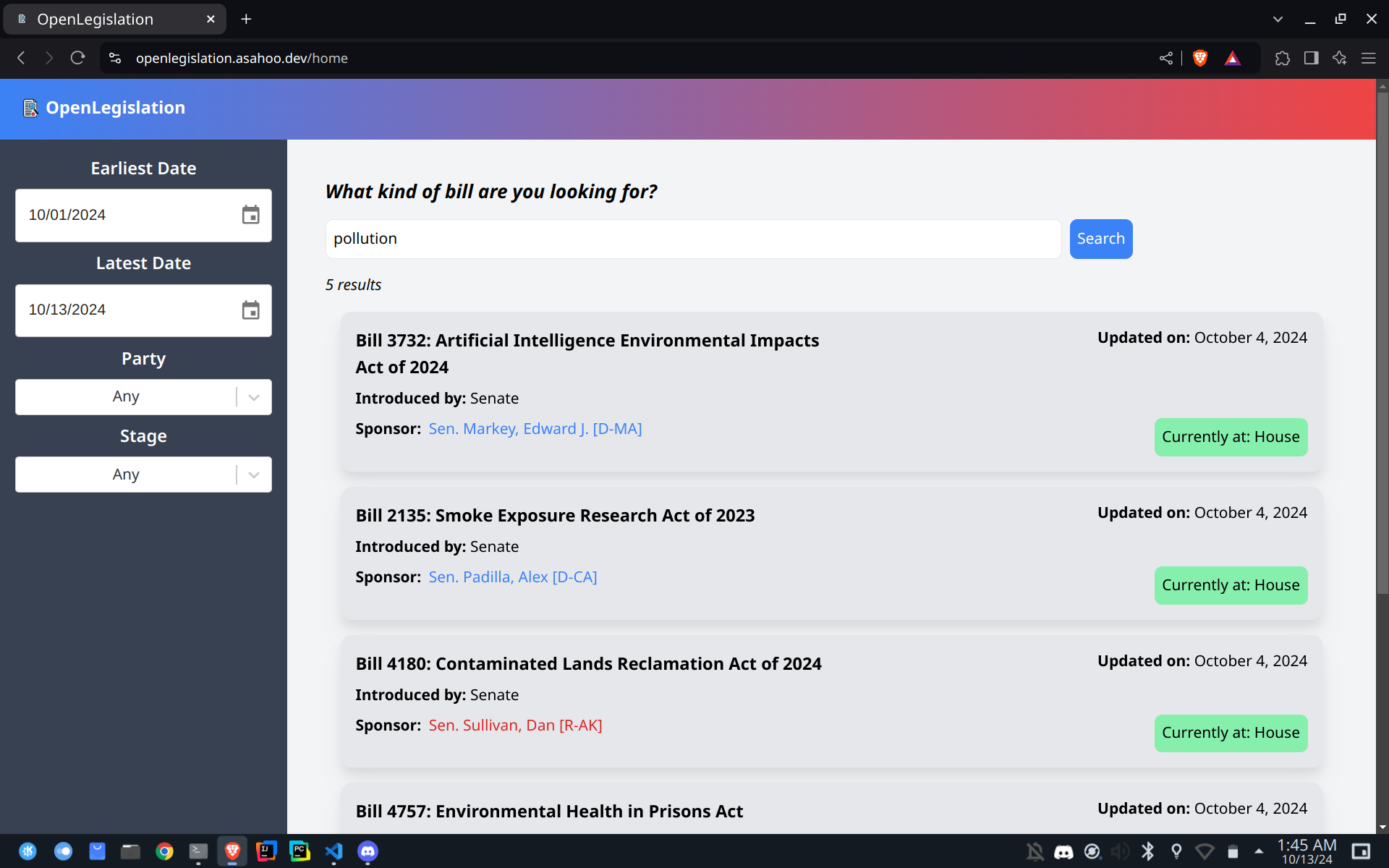
Task: Open the browser extensions puzzle icon
Action: [1282, 58]
